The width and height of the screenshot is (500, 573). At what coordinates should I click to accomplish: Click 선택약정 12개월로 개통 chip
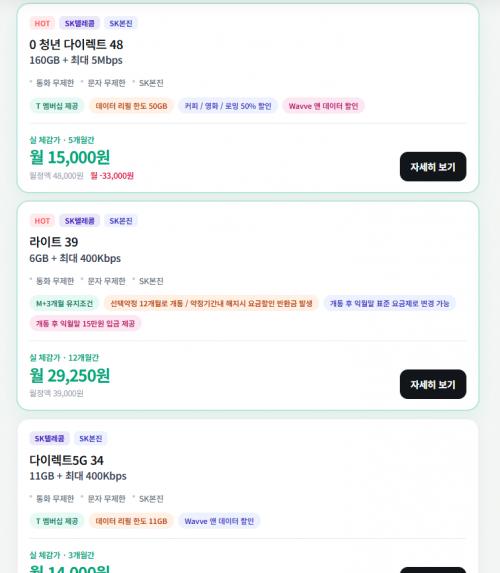tap(211, 303)
